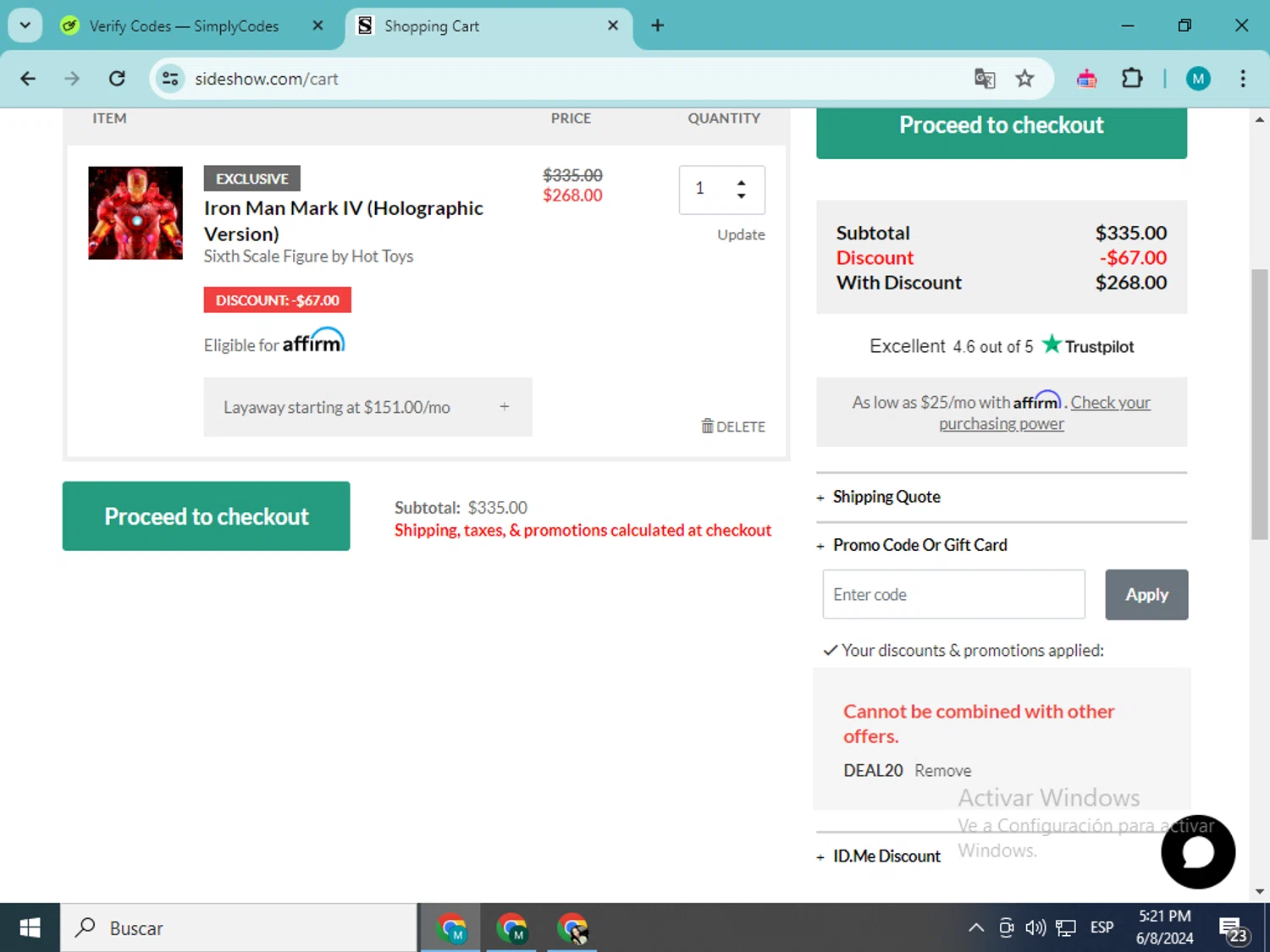Click the USB device tray icon
Image resolution: width=1270 pixels, height=952 pixels.
click(x=1006, y=927)
